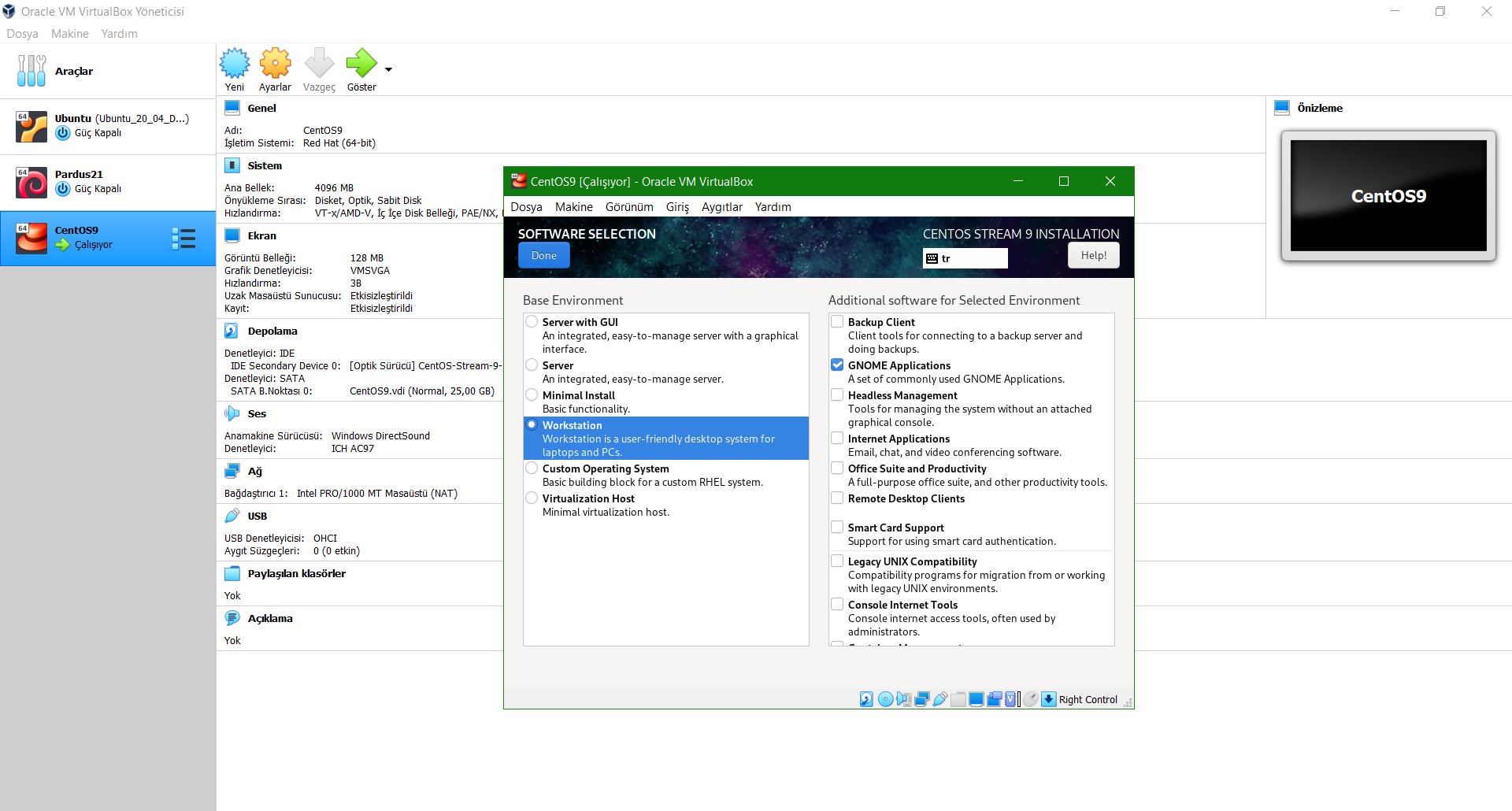Click the virtualization CPU status icon
Screen dimensions: 1512x811
1012,699
